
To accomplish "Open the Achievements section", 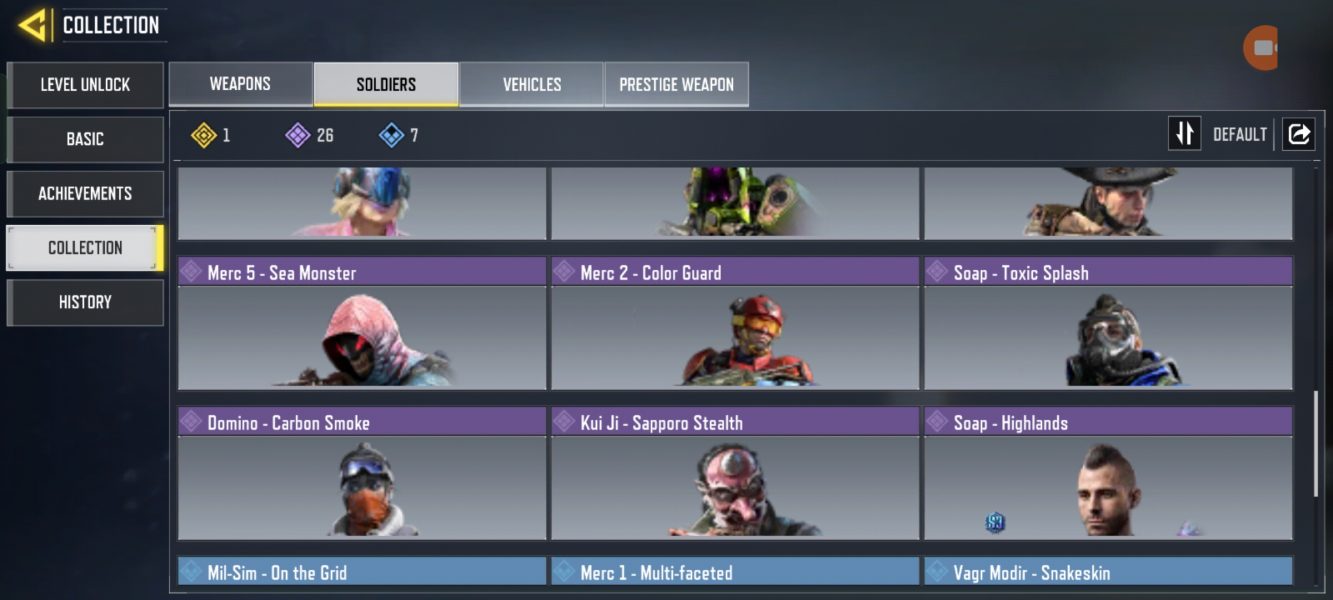I will tap(85, 193).
